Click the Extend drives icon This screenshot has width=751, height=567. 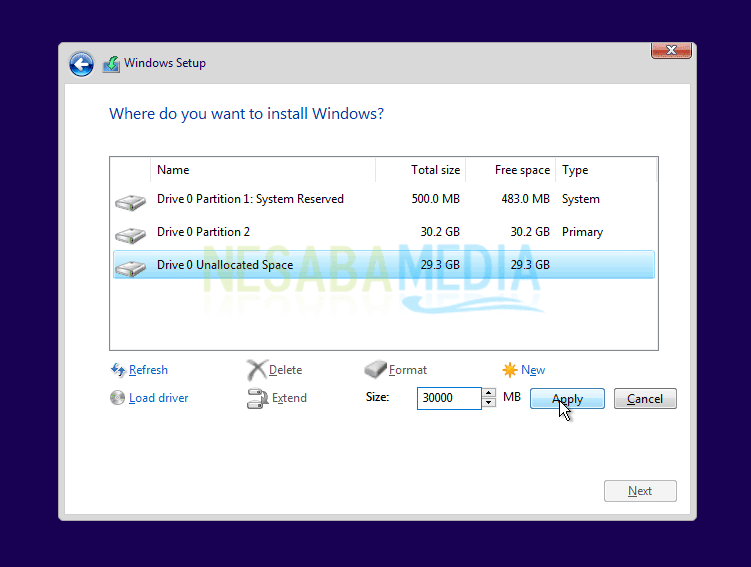[258, 398]
